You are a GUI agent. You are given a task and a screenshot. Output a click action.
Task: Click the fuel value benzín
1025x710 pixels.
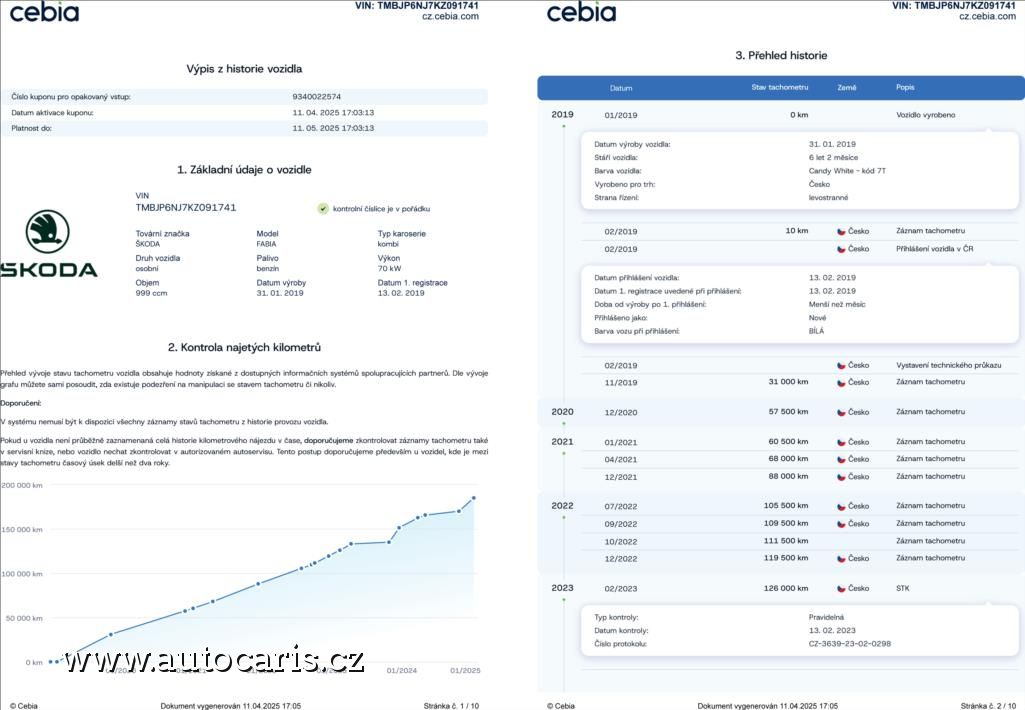click(x=267, y=269)
